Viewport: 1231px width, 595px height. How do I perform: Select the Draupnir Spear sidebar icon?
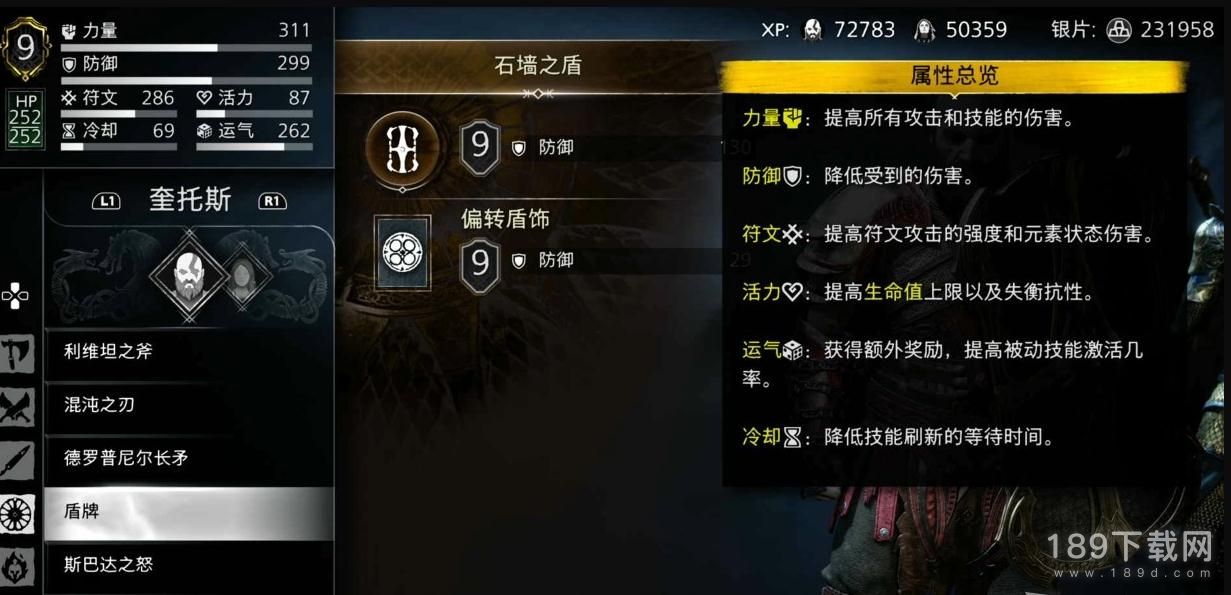coord(18,459)
